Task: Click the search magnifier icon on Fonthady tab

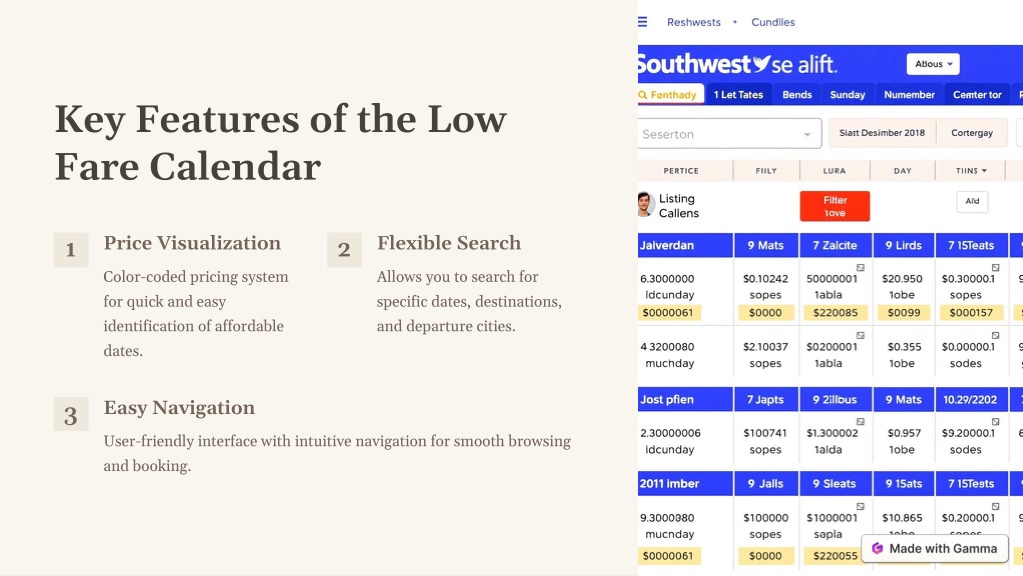Action: click(643, 95)
